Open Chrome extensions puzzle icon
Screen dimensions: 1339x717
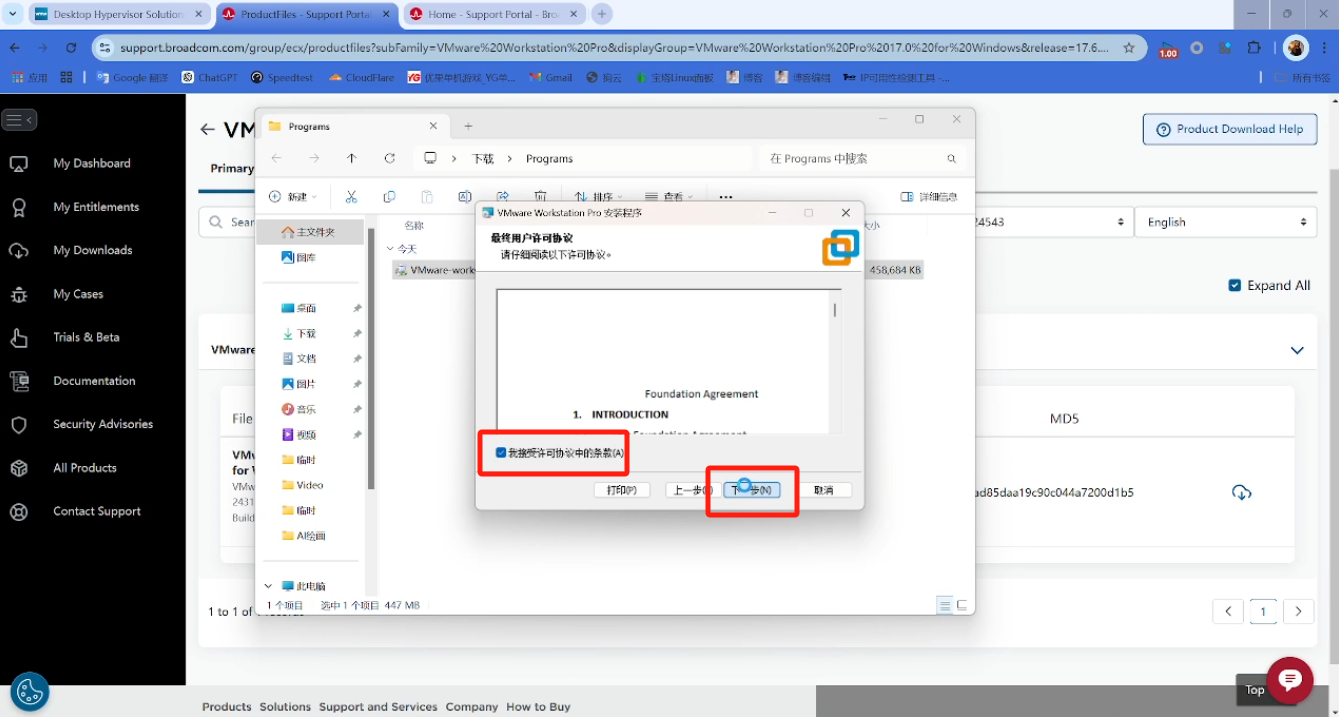(1254, 47)
